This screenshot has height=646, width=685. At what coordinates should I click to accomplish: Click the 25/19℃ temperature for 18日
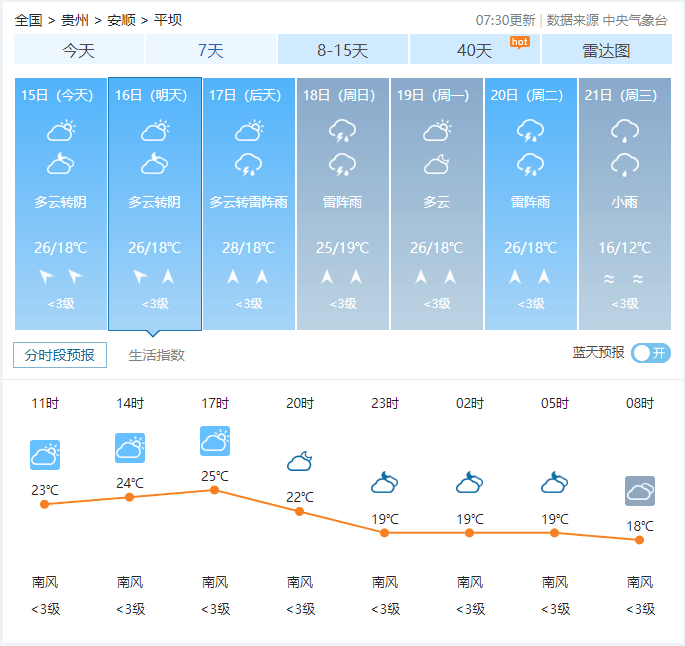[343, 248]
